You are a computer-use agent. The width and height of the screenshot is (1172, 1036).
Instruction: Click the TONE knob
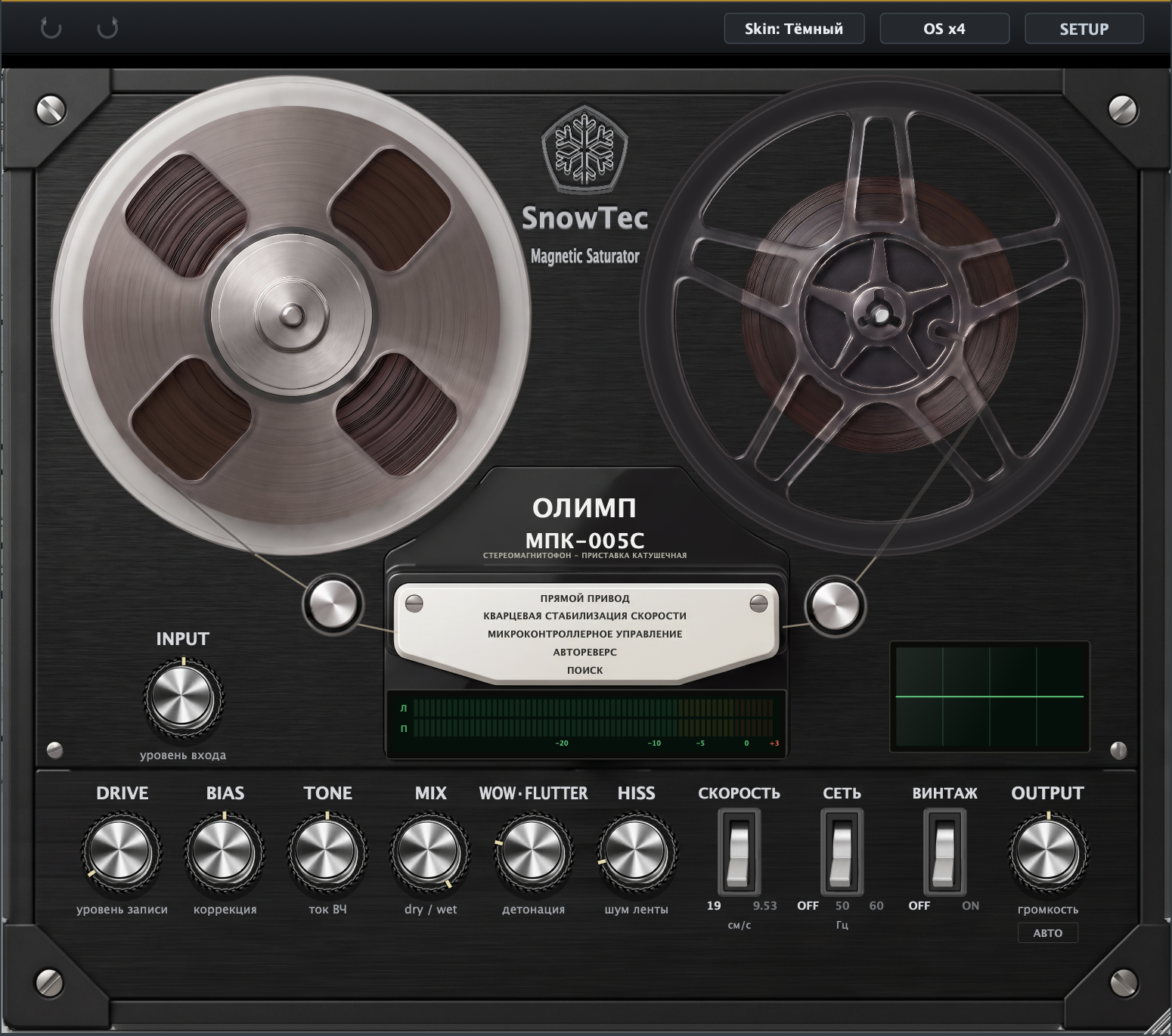pos(327,852)
